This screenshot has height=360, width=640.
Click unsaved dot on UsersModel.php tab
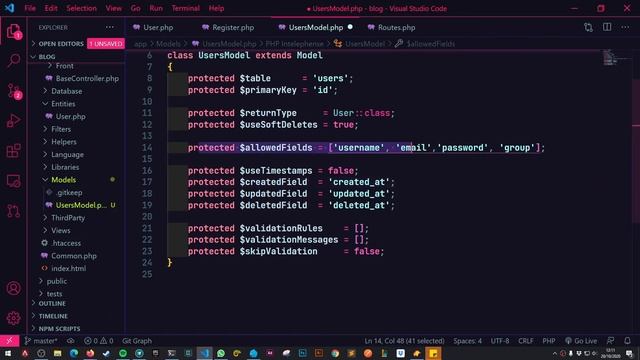coord(350,27)
